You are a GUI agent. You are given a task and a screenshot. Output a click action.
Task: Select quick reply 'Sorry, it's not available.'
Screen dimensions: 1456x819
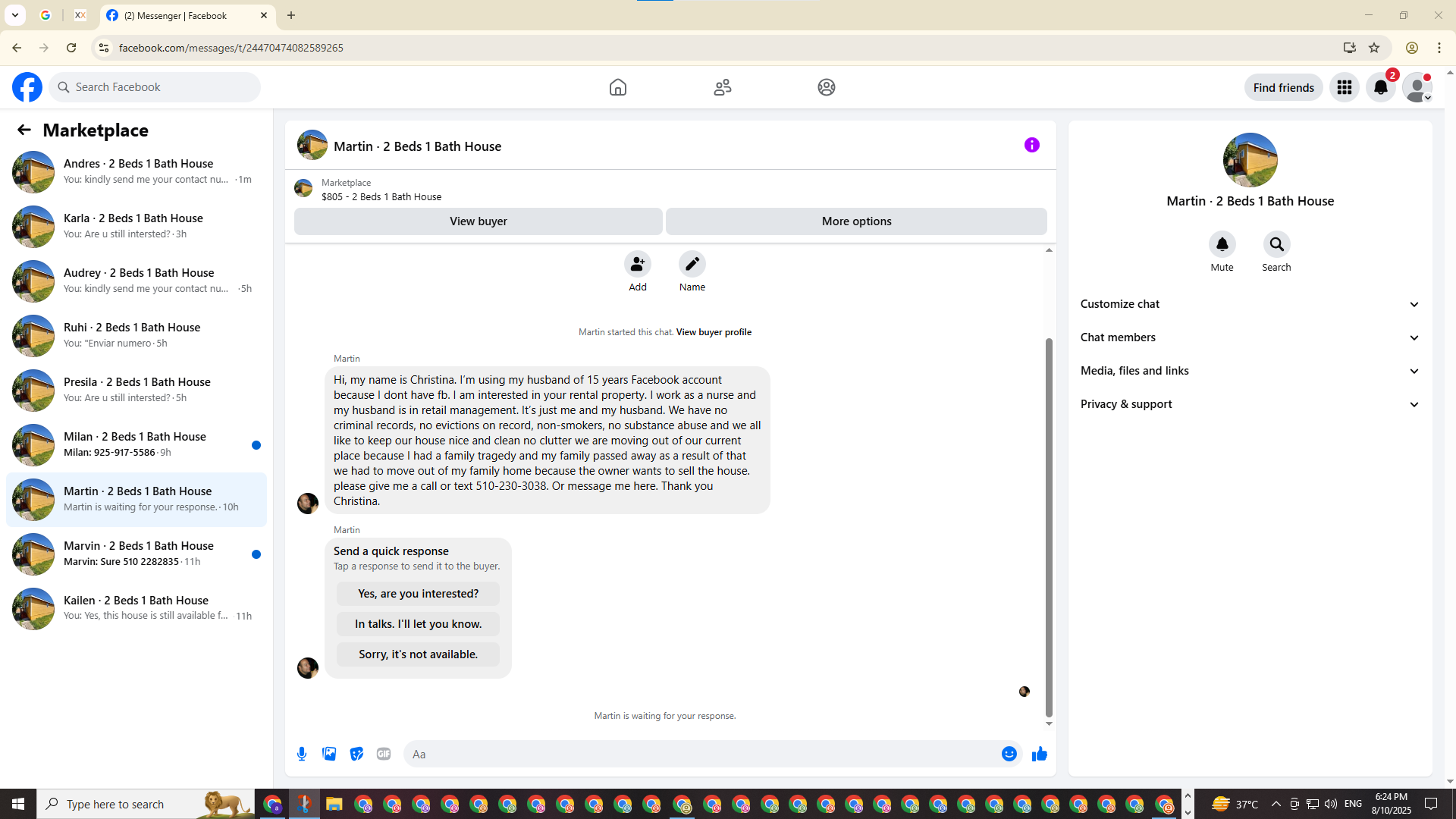pyautogui.click(x=418, y=654)
